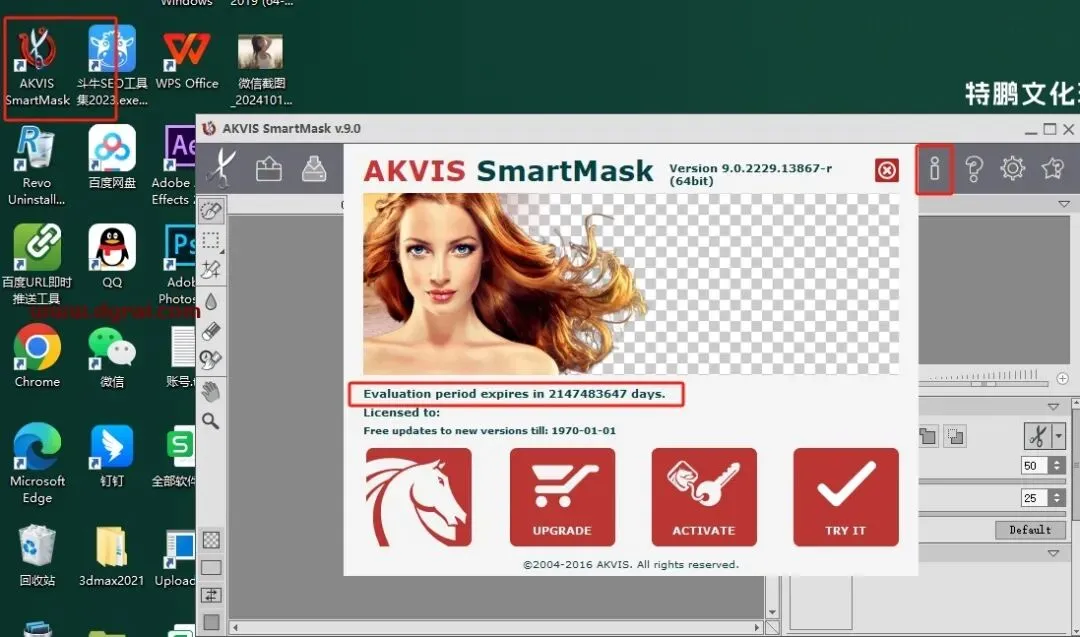Click the Microsoft Edge desktop icon
Screen dimensions: 1080x637
pyautogui.click(x=37, y=464)
